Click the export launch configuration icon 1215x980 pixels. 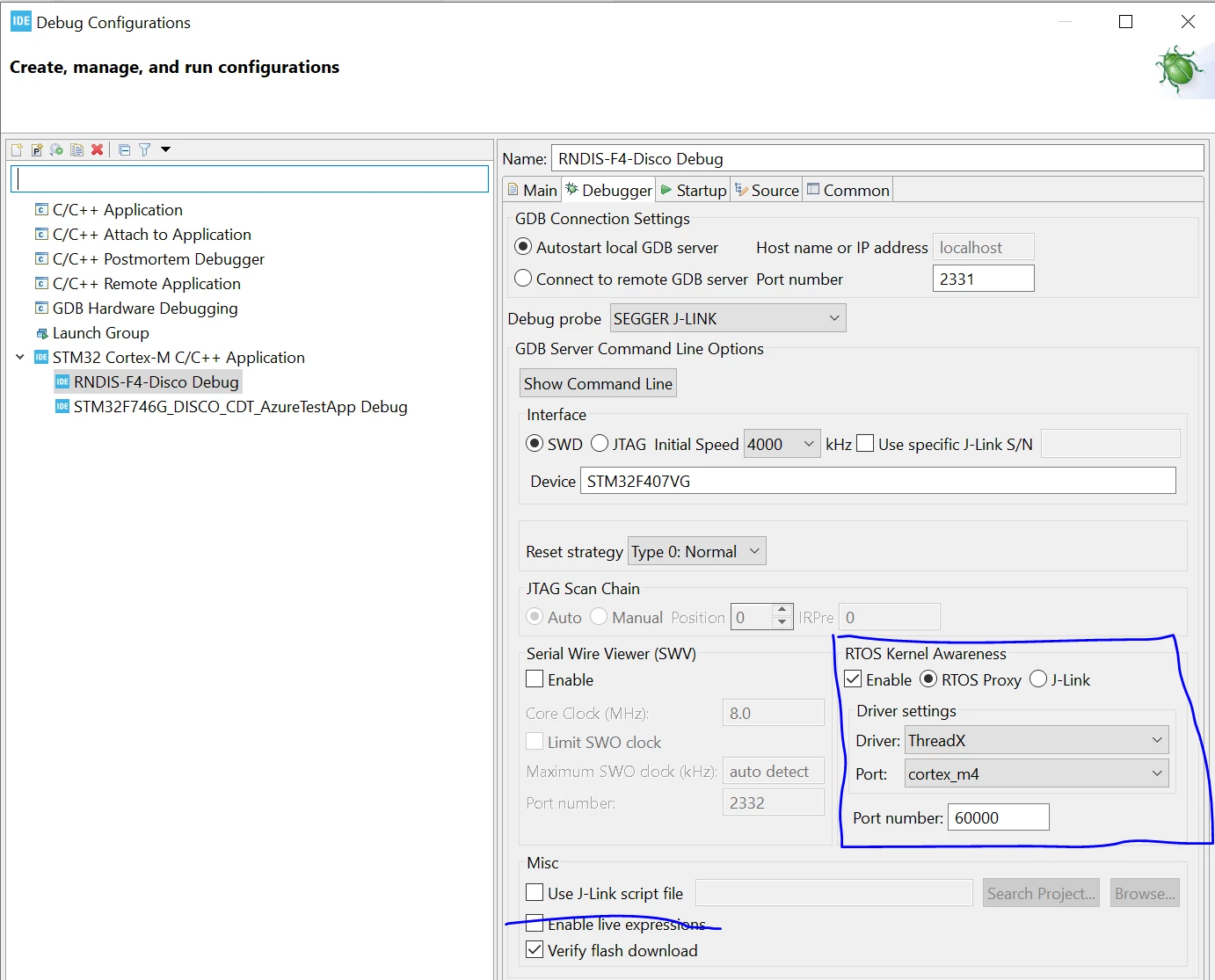pos(56,150)
